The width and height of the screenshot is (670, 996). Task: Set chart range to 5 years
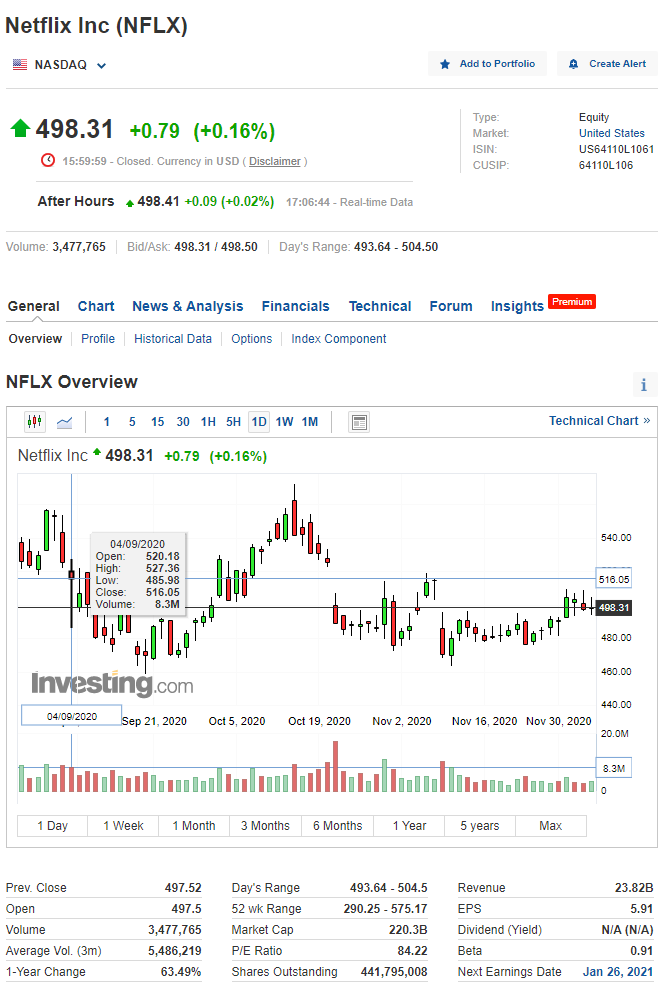click(x=479, y=826)
